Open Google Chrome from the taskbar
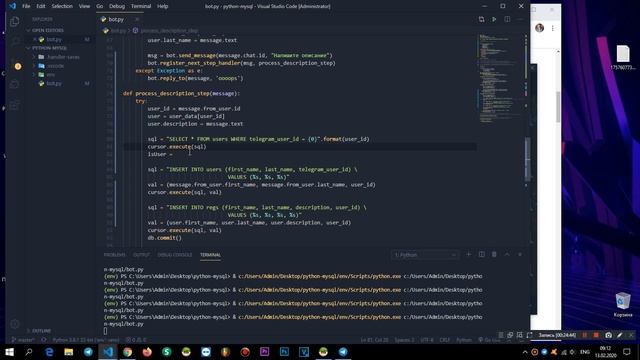The height and width of the screenshot is (360, 640). 127,351
